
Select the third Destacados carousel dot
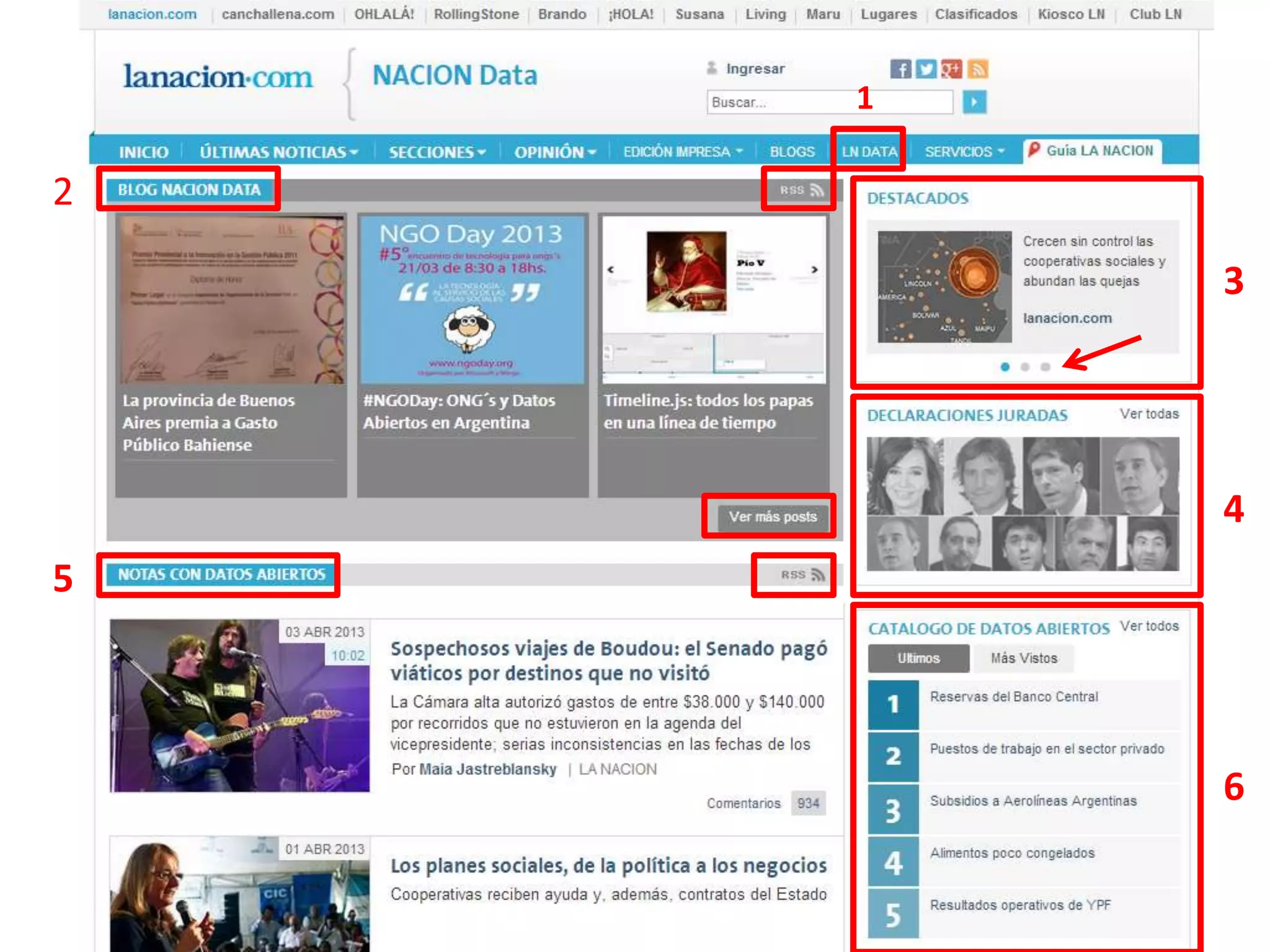(1046, 367)
